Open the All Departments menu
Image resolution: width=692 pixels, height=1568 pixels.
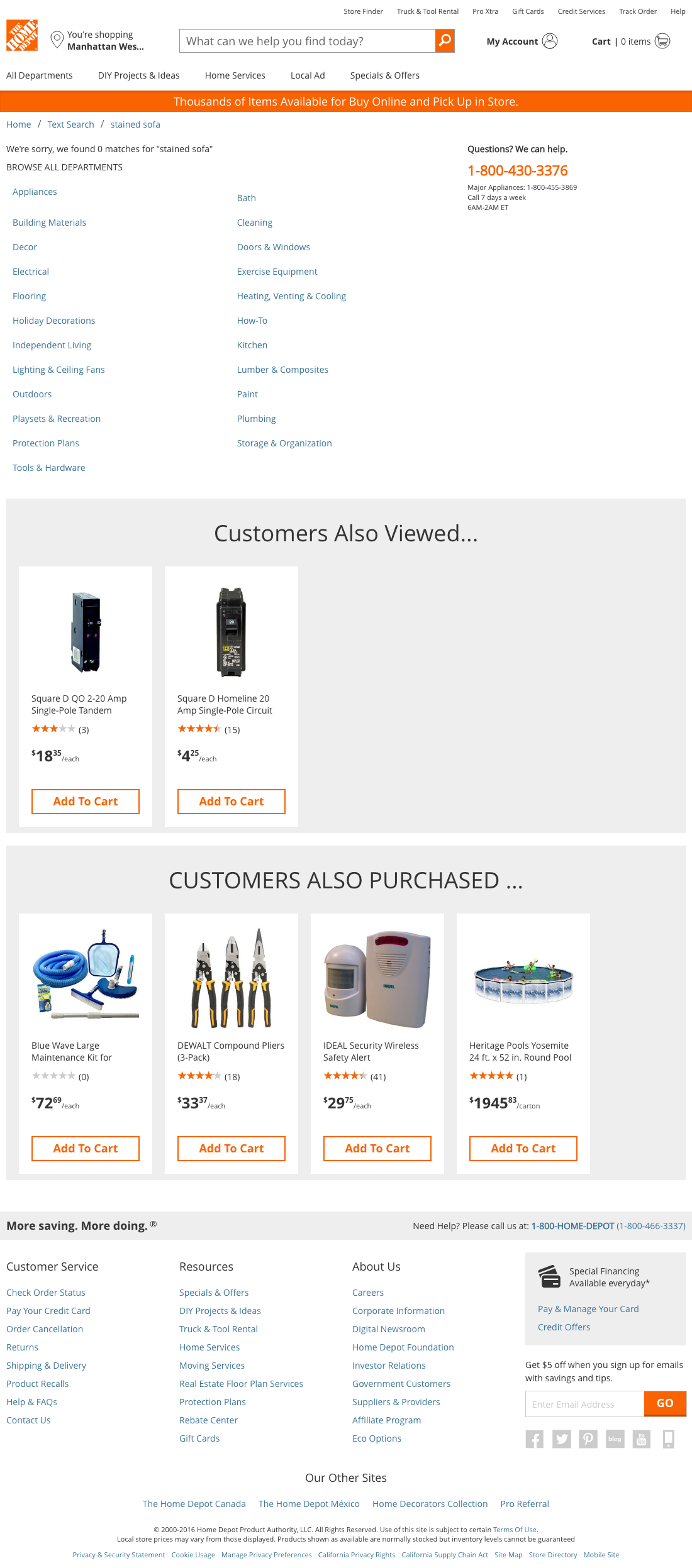coord(39,75)
